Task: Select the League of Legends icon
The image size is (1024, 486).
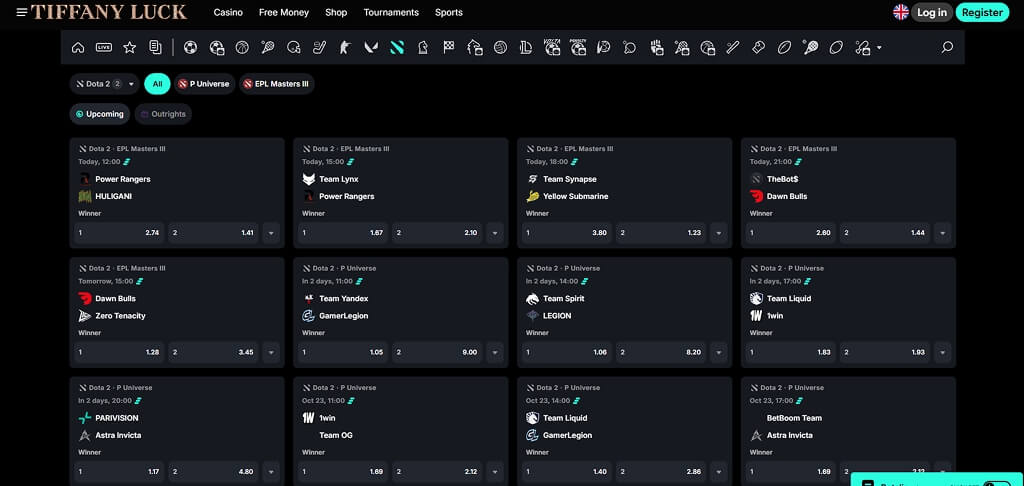Action: click(526, 47)
